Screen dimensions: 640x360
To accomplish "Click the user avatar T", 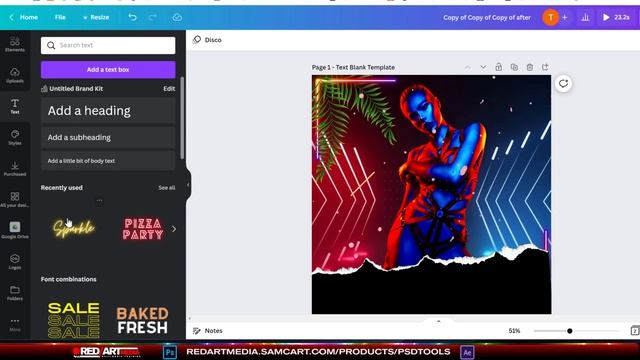I will [550, 18].
